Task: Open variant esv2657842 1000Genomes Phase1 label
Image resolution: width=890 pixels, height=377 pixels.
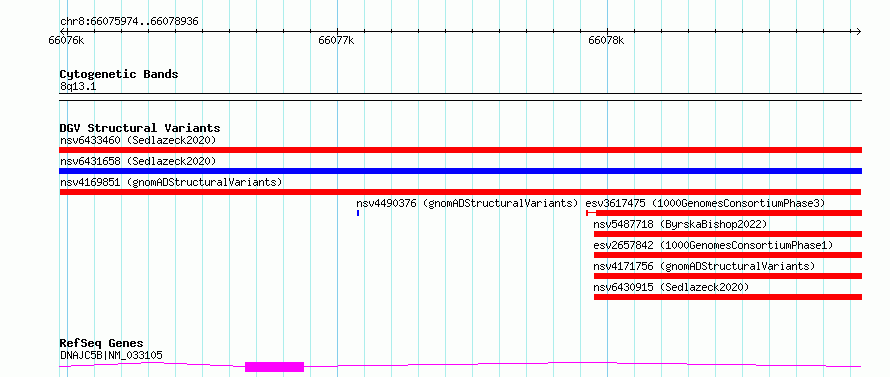Action: pyautogui.click(x=713, y=245)
